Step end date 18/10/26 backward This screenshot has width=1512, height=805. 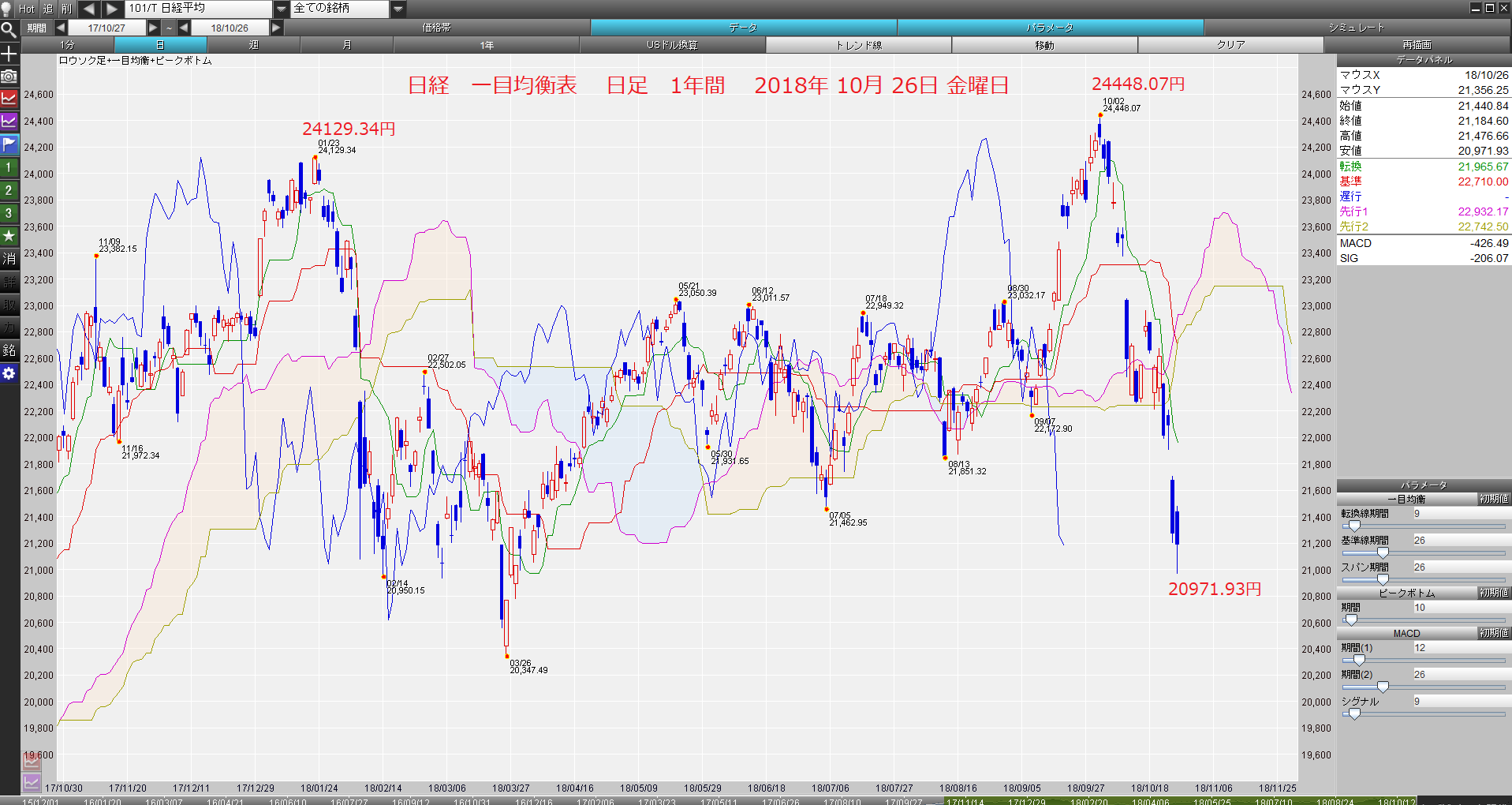pyautogui.click(x=184, y=28)
